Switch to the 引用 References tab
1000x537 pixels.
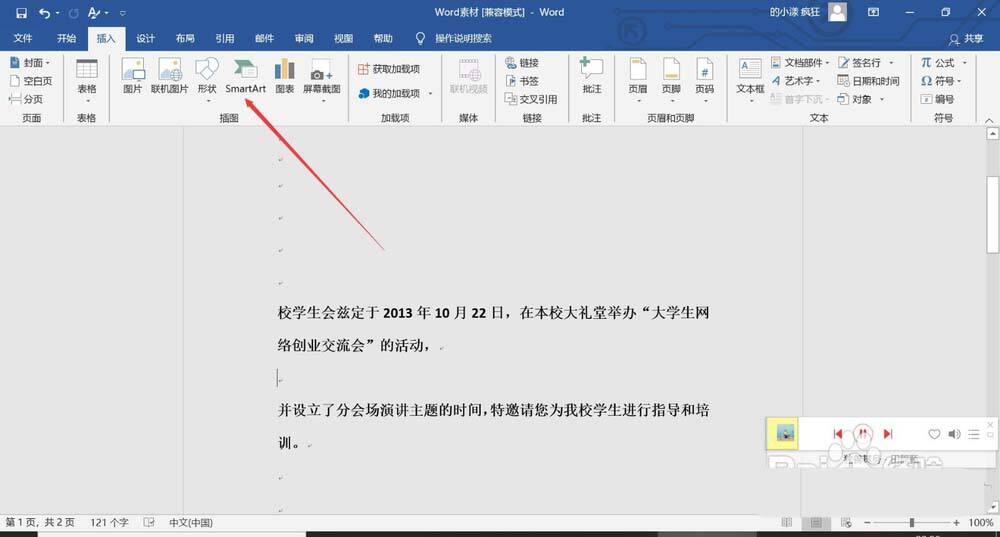[x=224, y=38]
